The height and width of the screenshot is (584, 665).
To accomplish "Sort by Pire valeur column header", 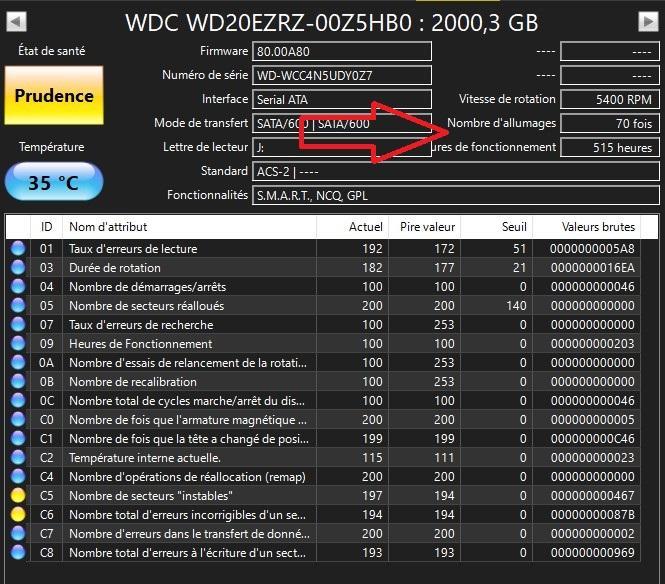I will point(425,227).
